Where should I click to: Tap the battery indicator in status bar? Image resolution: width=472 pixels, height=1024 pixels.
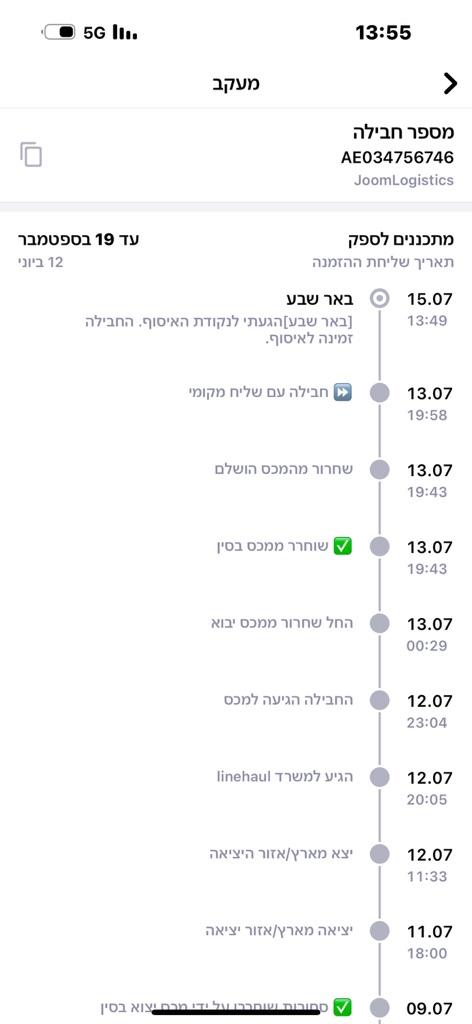(x=59, y=31)
